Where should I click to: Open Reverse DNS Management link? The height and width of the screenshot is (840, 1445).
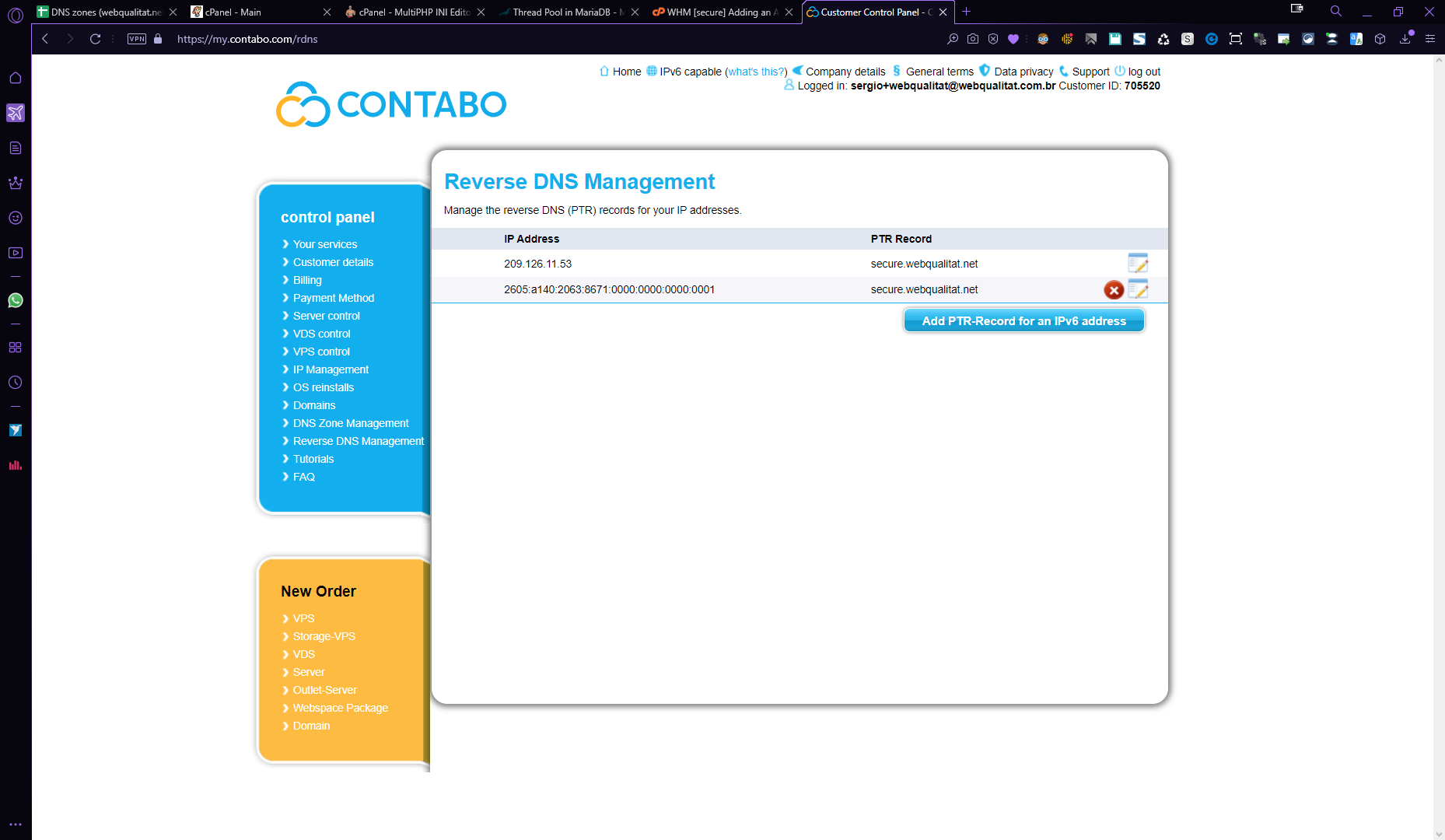point(359,441)
